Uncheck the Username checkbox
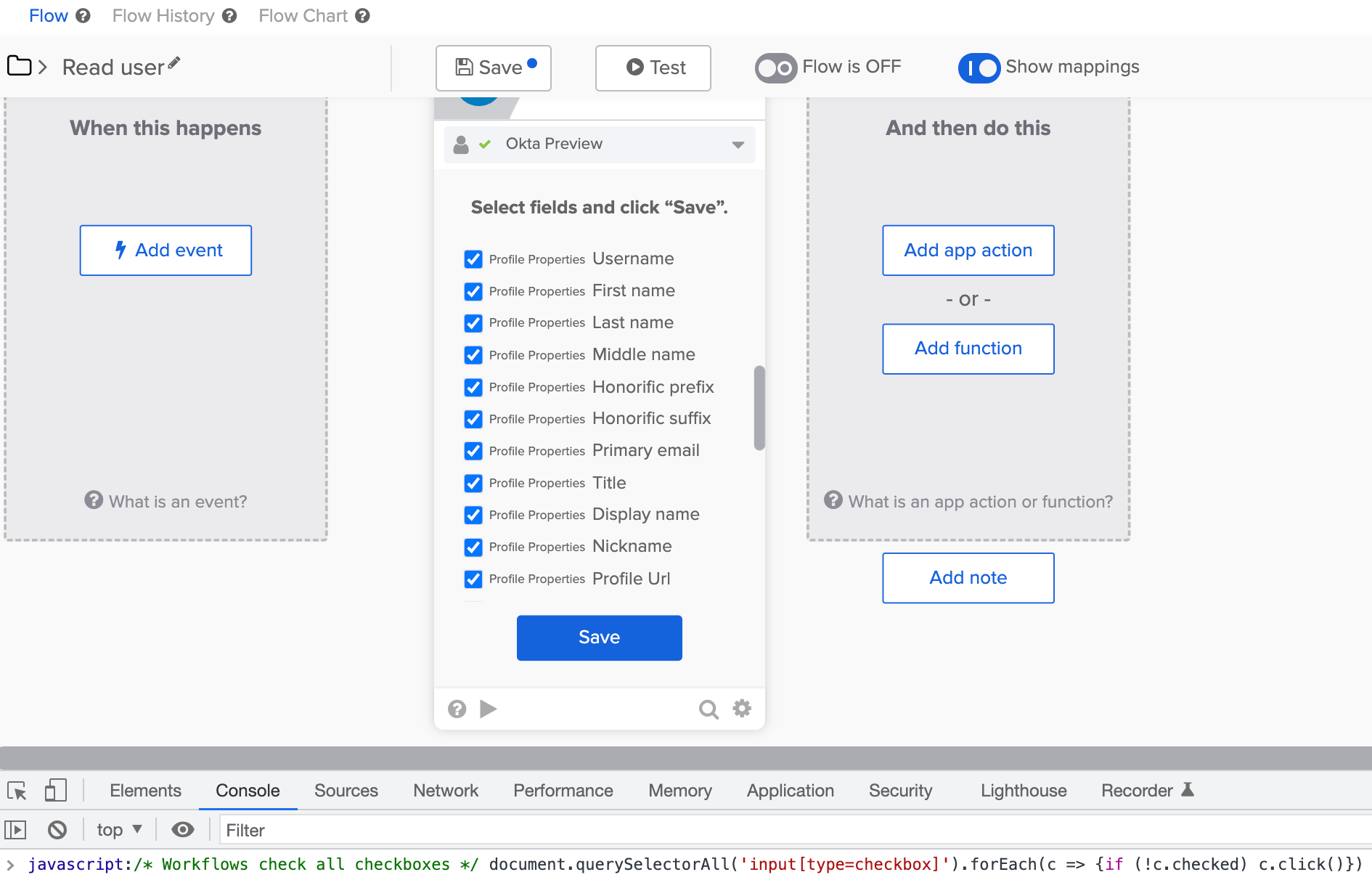Viewport: 1372px width, 880px height. pos(473,259)
